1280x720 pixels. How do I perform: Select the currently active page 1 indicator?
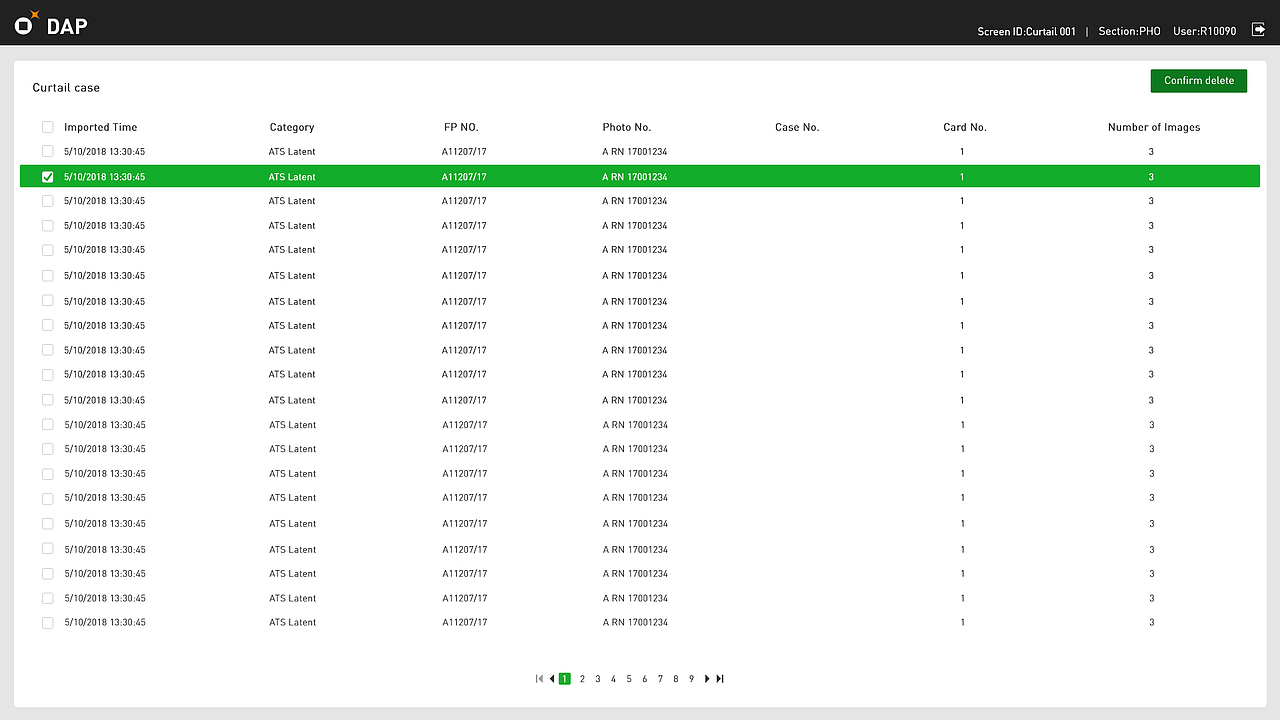point(564,678)
